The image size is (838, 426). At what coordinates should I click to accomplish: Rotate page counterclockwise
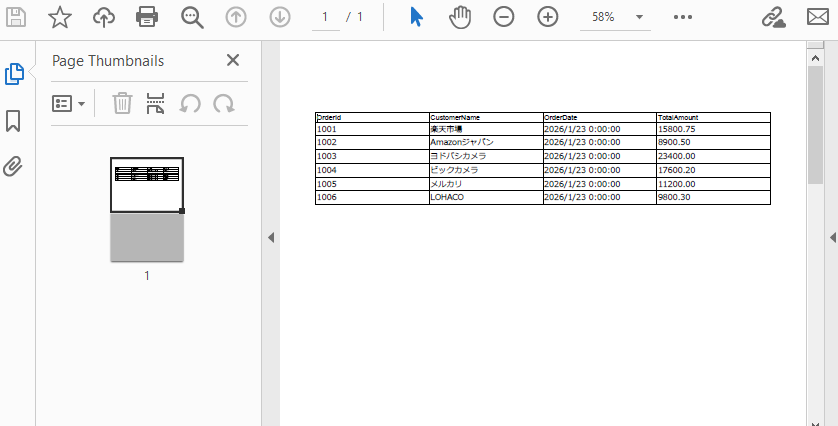190,103
